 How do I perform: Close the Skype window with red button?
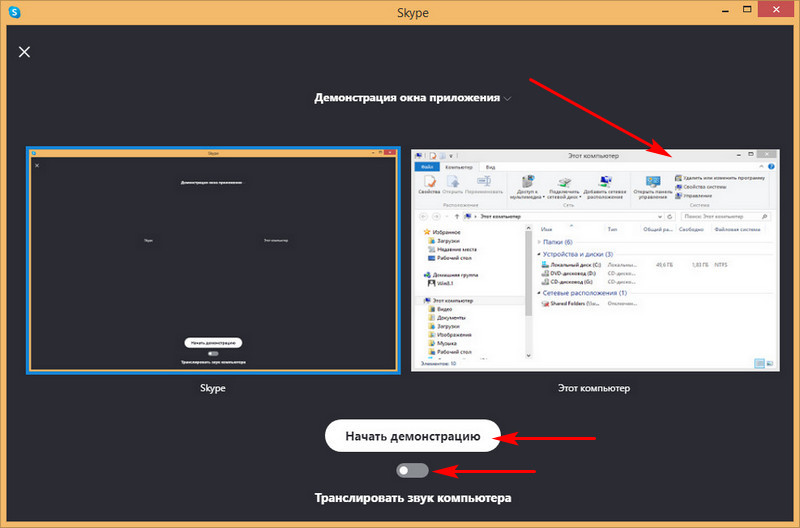776,10
